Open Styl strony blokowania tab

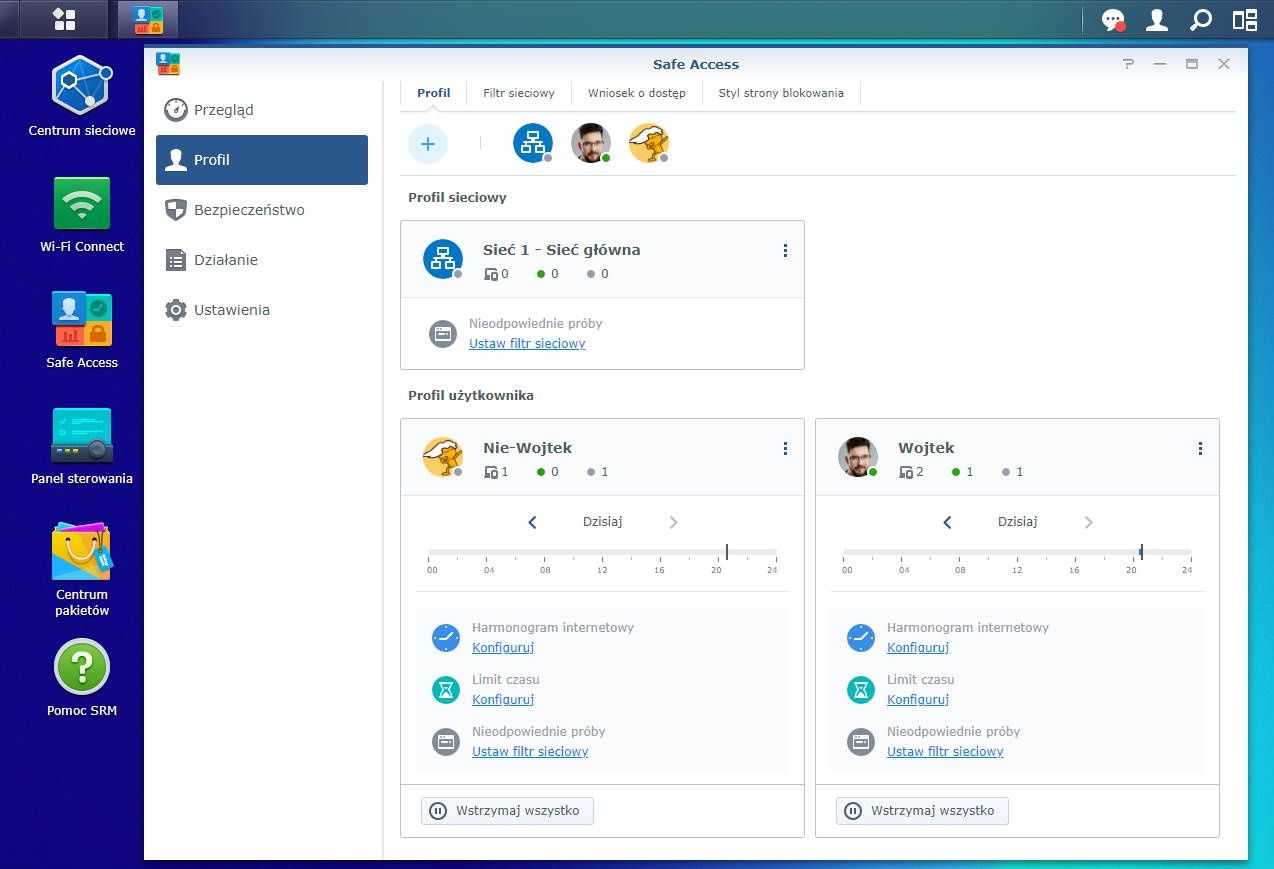coord(781,93)
